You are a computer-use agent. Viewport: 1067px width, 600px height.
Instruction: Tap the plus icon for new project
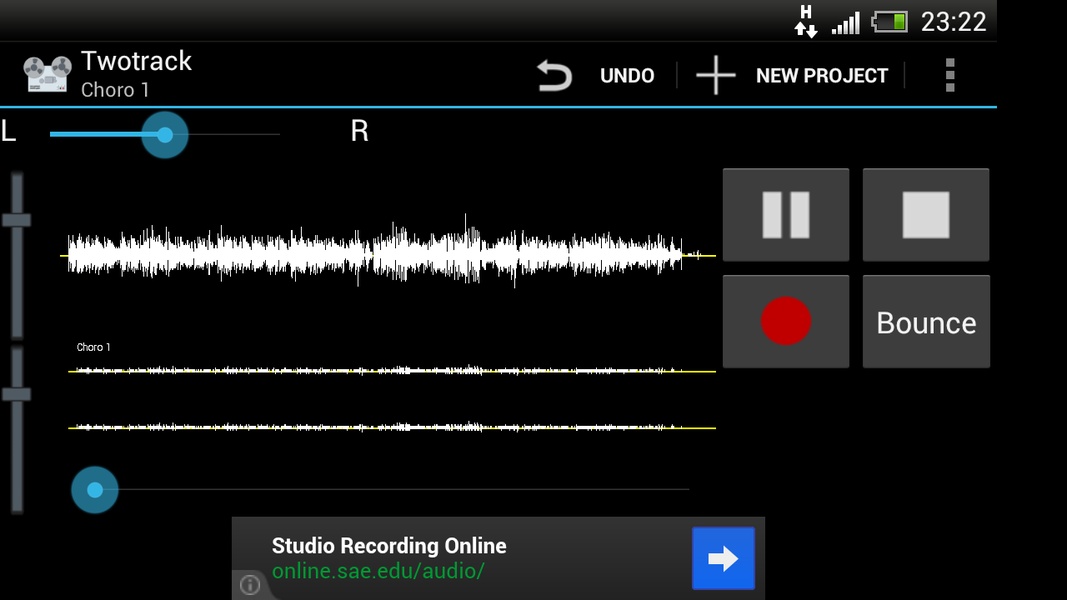point(715,75)
